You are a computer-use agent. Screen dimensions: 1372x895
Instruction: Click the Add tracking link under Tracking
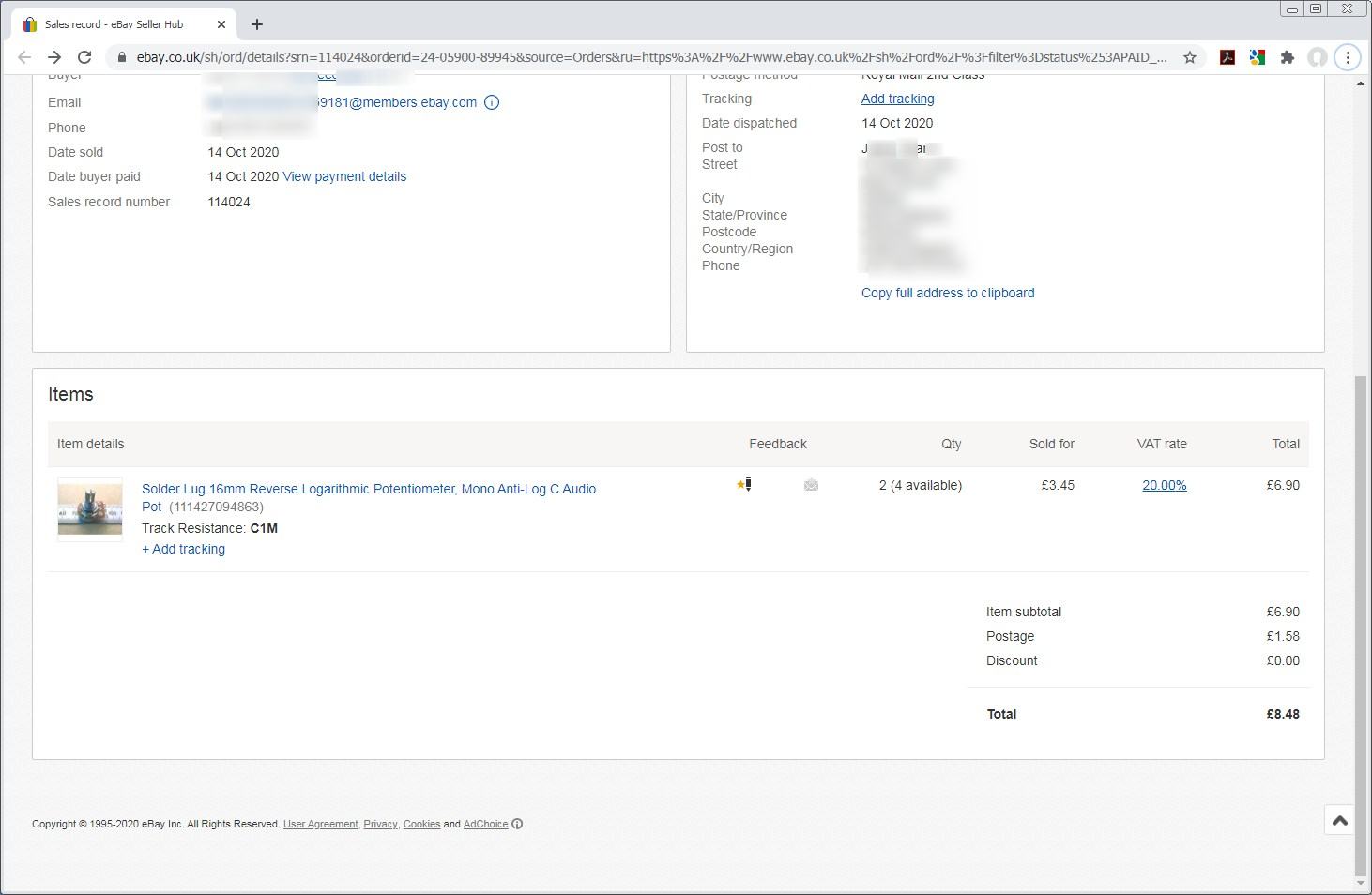[x=896, y=99]
